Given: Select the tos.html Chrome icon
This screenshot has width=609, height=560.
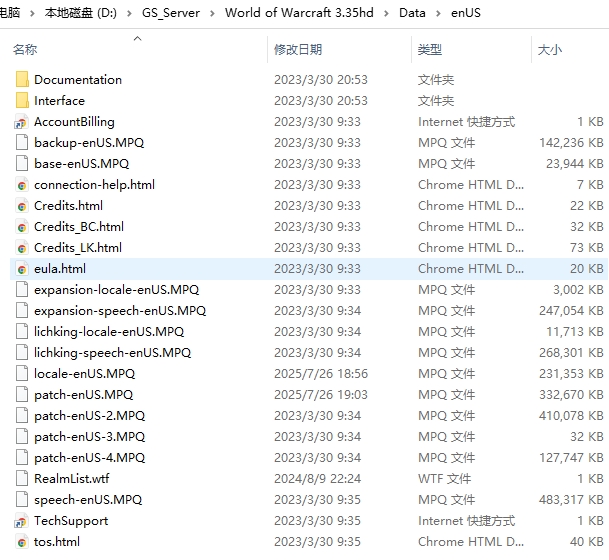Looking at the screenshot, I should point(22,542).
